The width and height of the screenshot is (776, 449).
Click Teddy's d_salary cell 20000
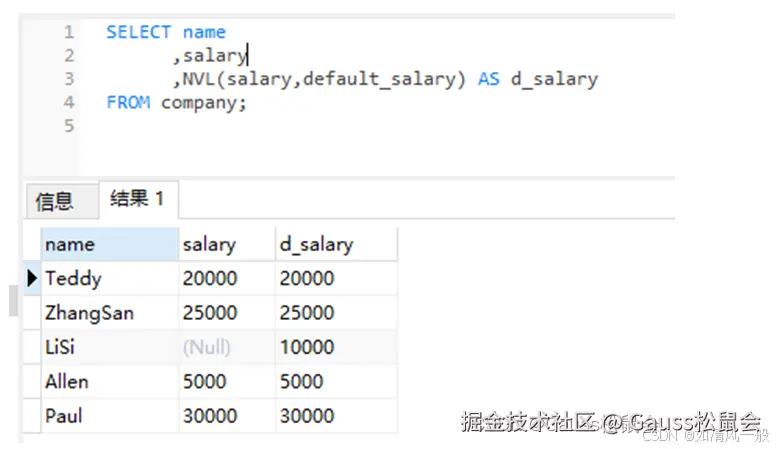pyautogui.click(x=336, y=278)
